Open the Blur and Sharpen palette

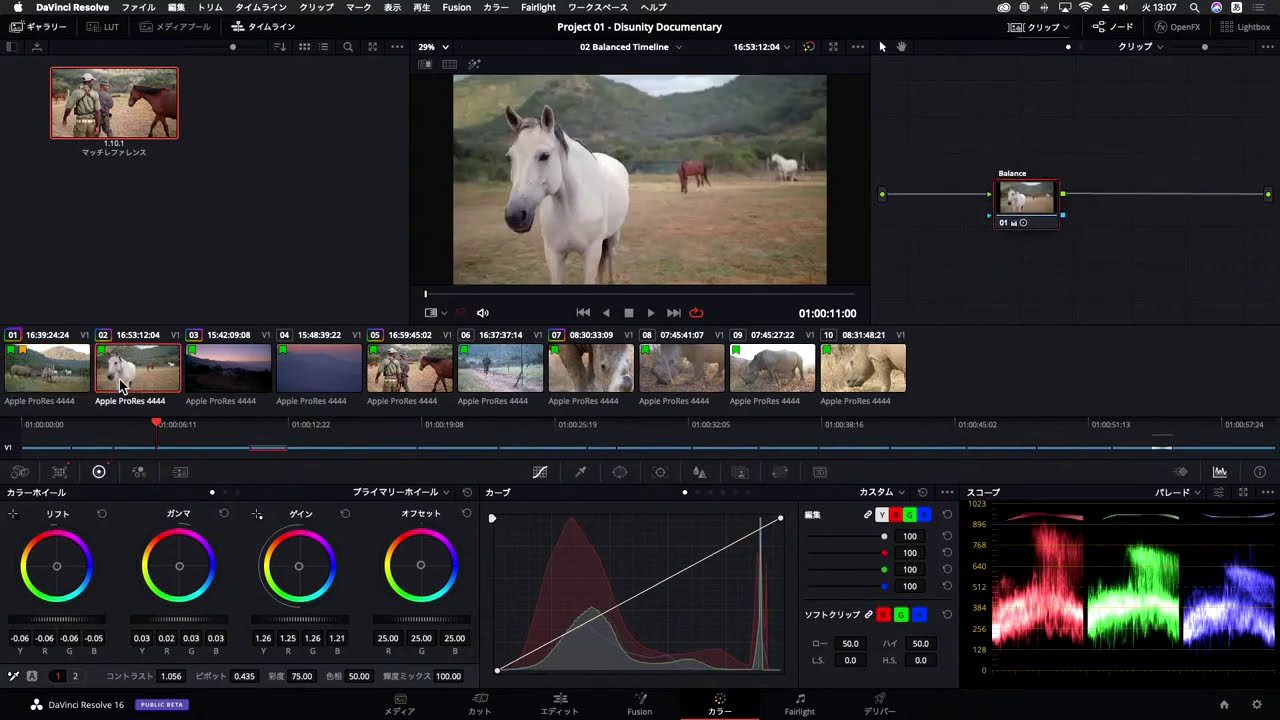(x=700, y=472)
